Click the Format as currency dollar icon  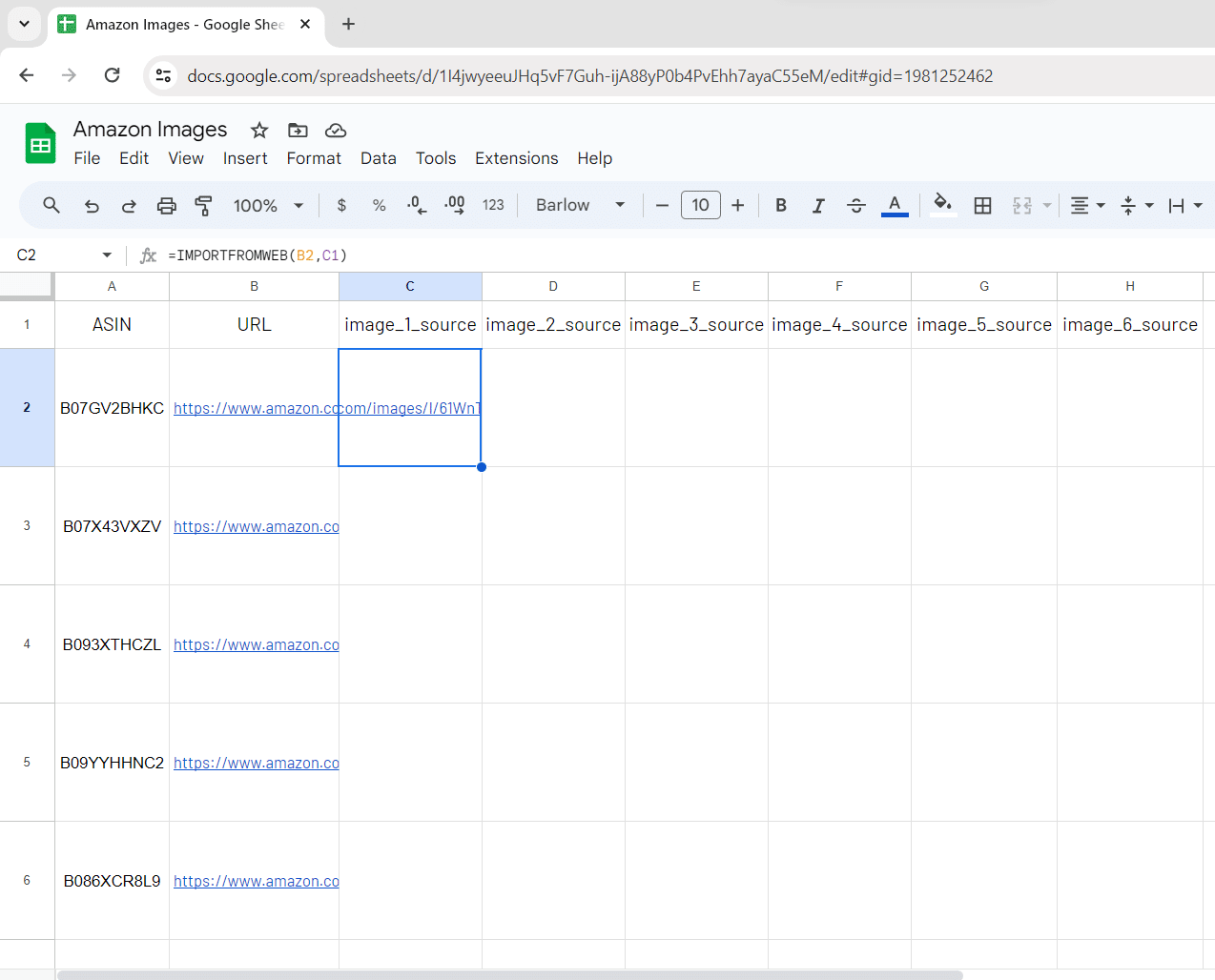341,205
